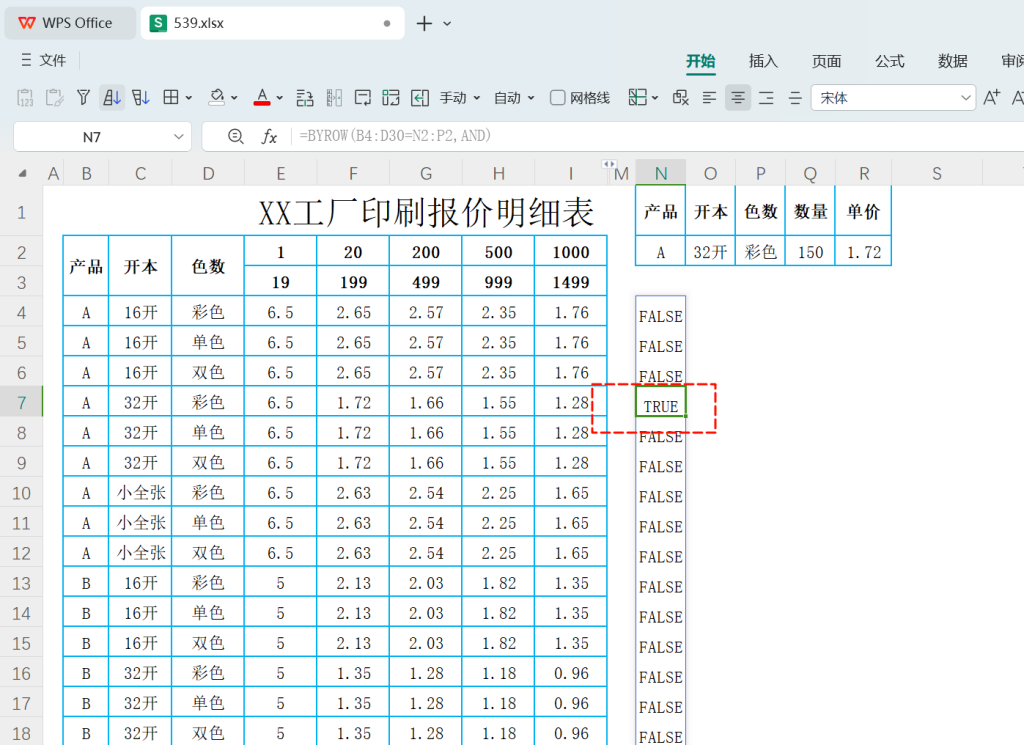The height and width of the screenshot is (745, 1024).
Task: Click the fx insert function icon
Action: pos(269,136)
